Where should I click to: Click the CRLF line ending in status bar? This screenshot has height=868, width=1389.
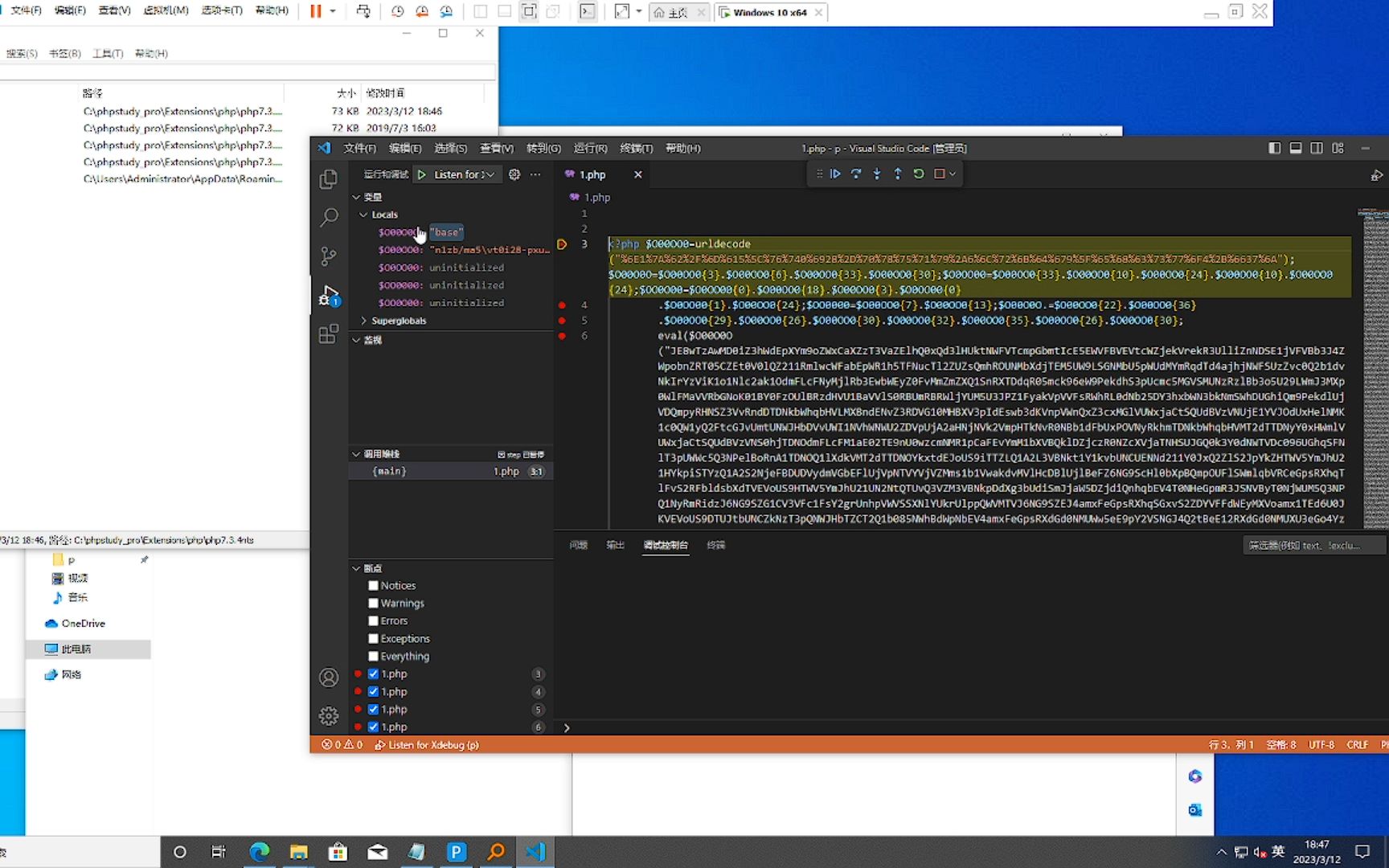coord(1358,745)
